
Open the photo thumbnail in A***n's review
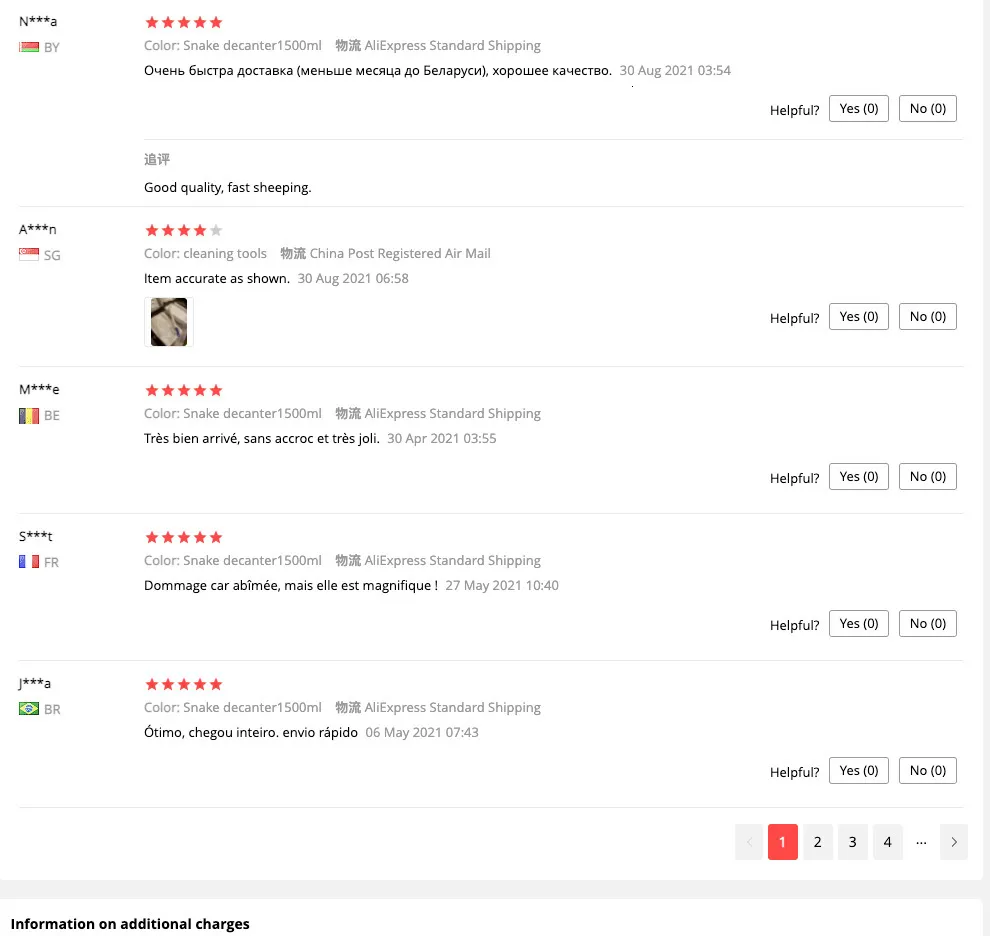pos(169,322)
